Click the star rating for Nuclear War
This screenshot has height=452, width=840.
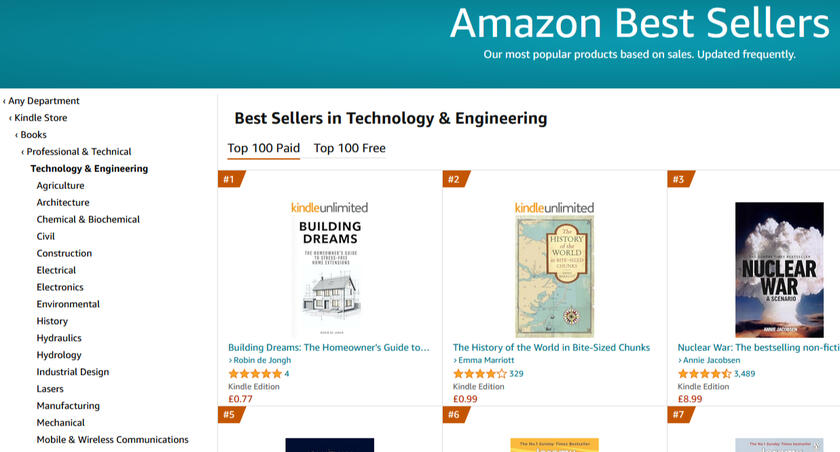[x=704, y=374]
